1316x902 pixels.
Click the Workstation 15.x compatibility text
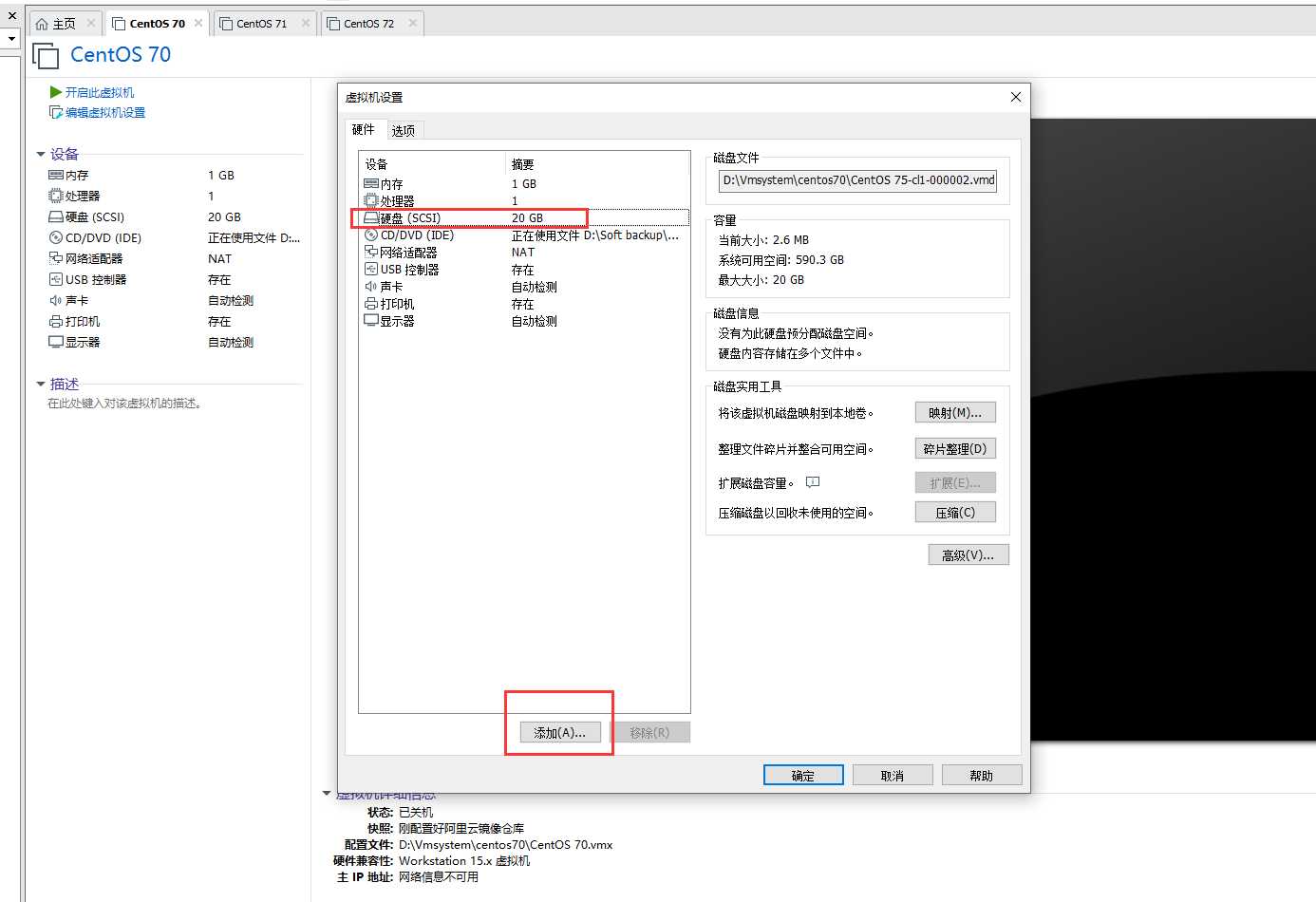[x=464, y=860]
